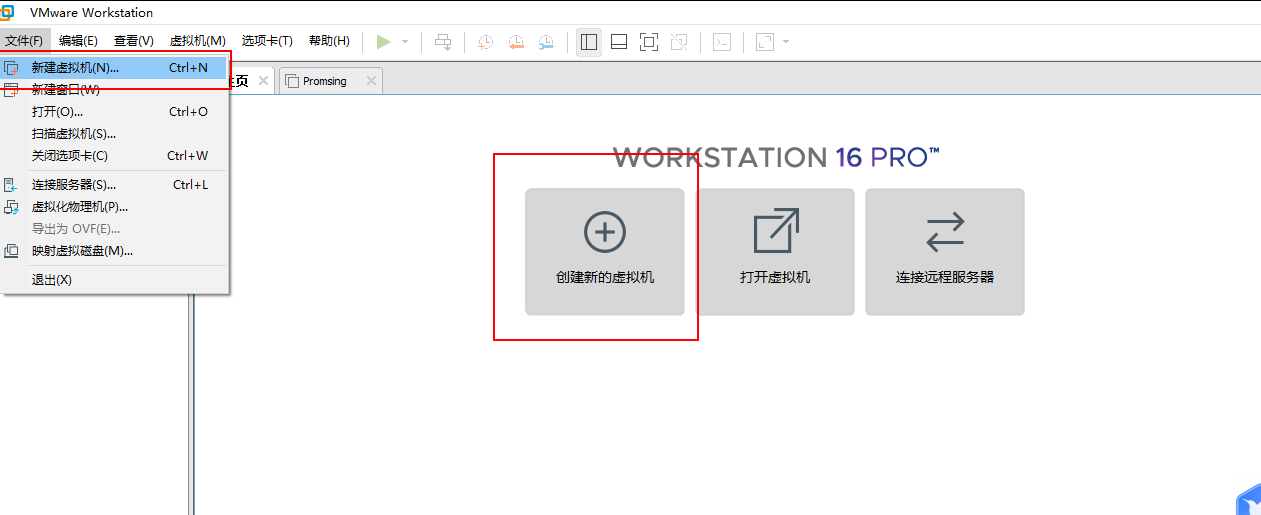Open the stretch display dropdown arrow

tap(786, 41)
